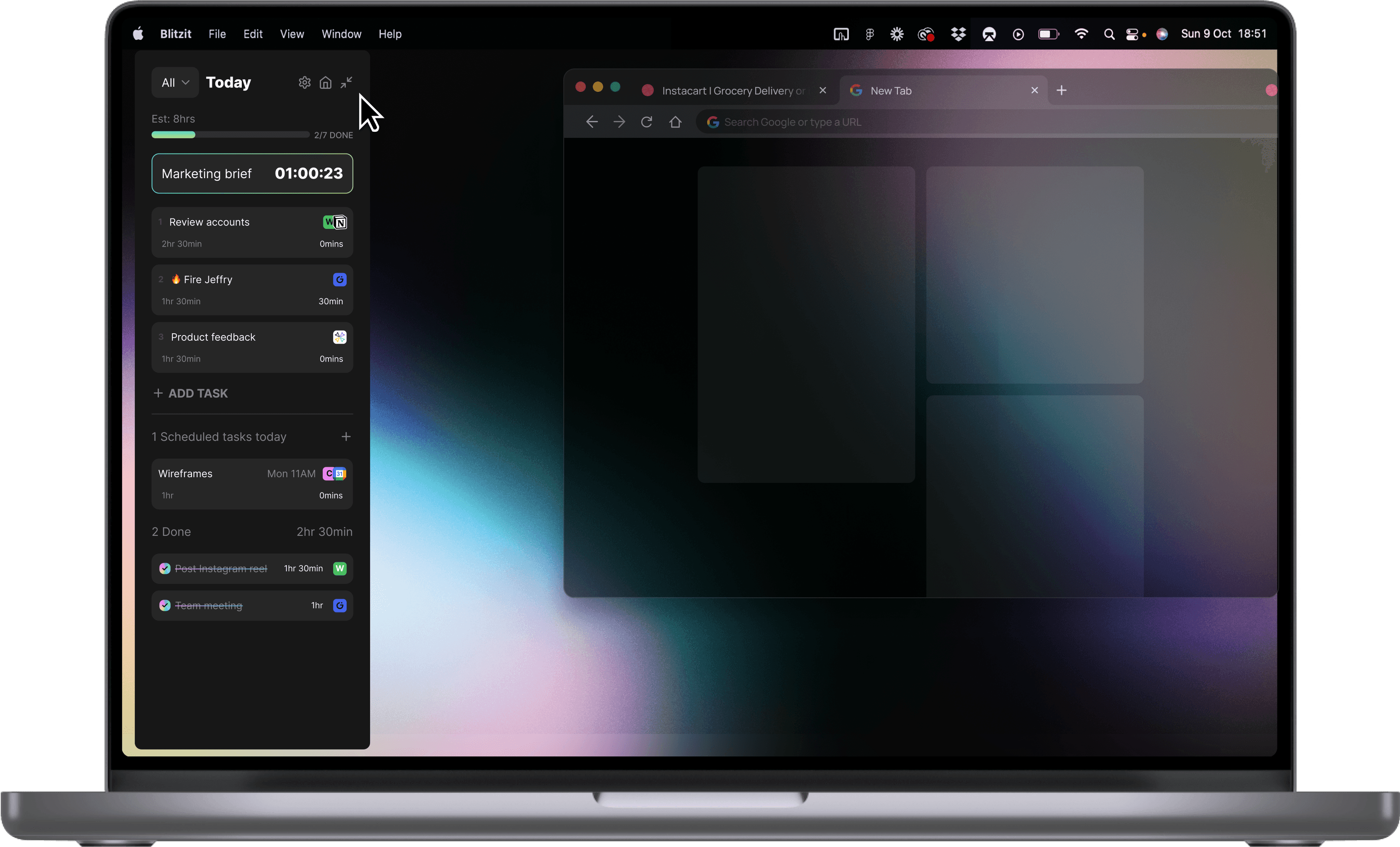Click the 2/7 done progress bar
Viewport: 1400px width, 847px height.
click(x=230, y=135)
